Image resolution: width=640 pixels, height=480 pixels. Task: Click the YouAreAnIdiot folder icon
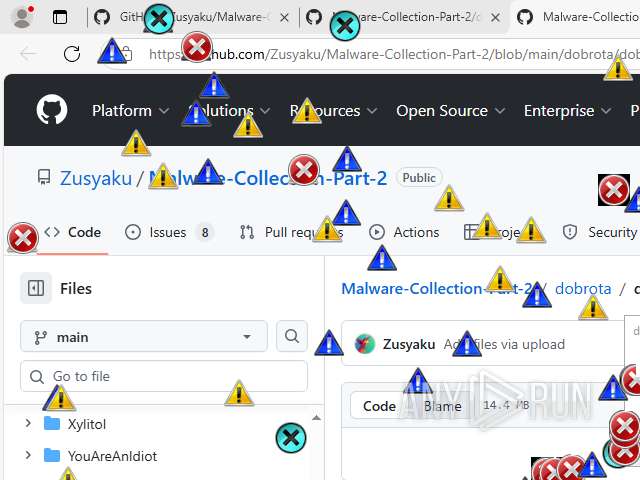[52, 455]
